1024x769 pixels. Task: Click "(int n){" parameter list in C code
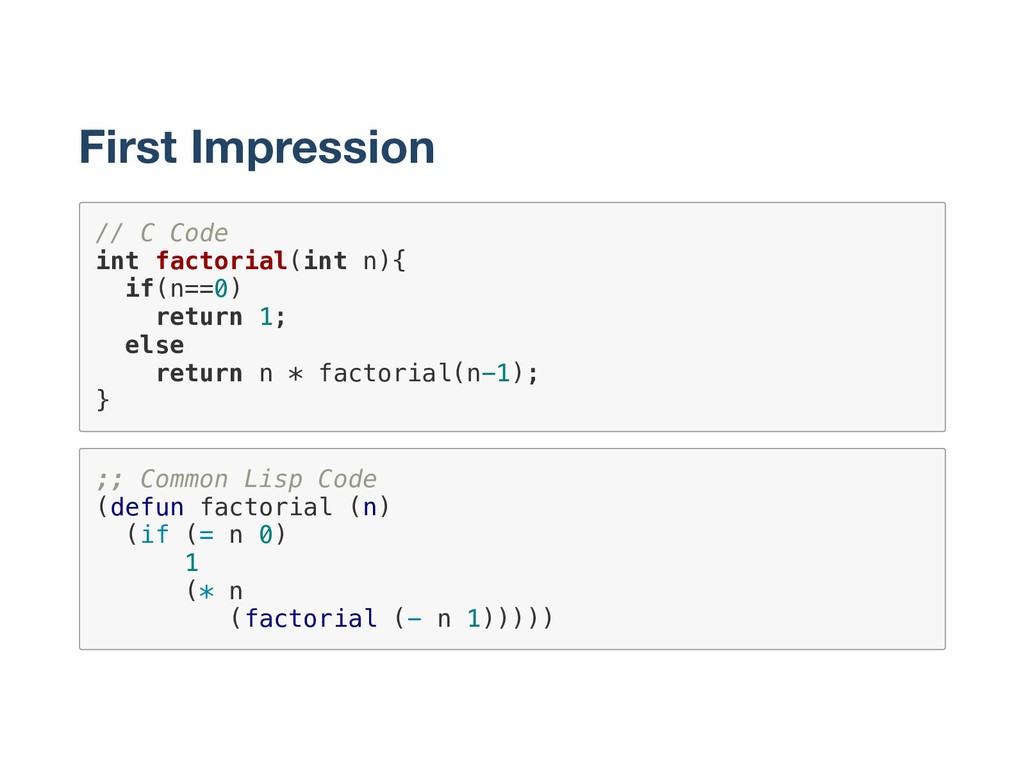tap(348, 261)
